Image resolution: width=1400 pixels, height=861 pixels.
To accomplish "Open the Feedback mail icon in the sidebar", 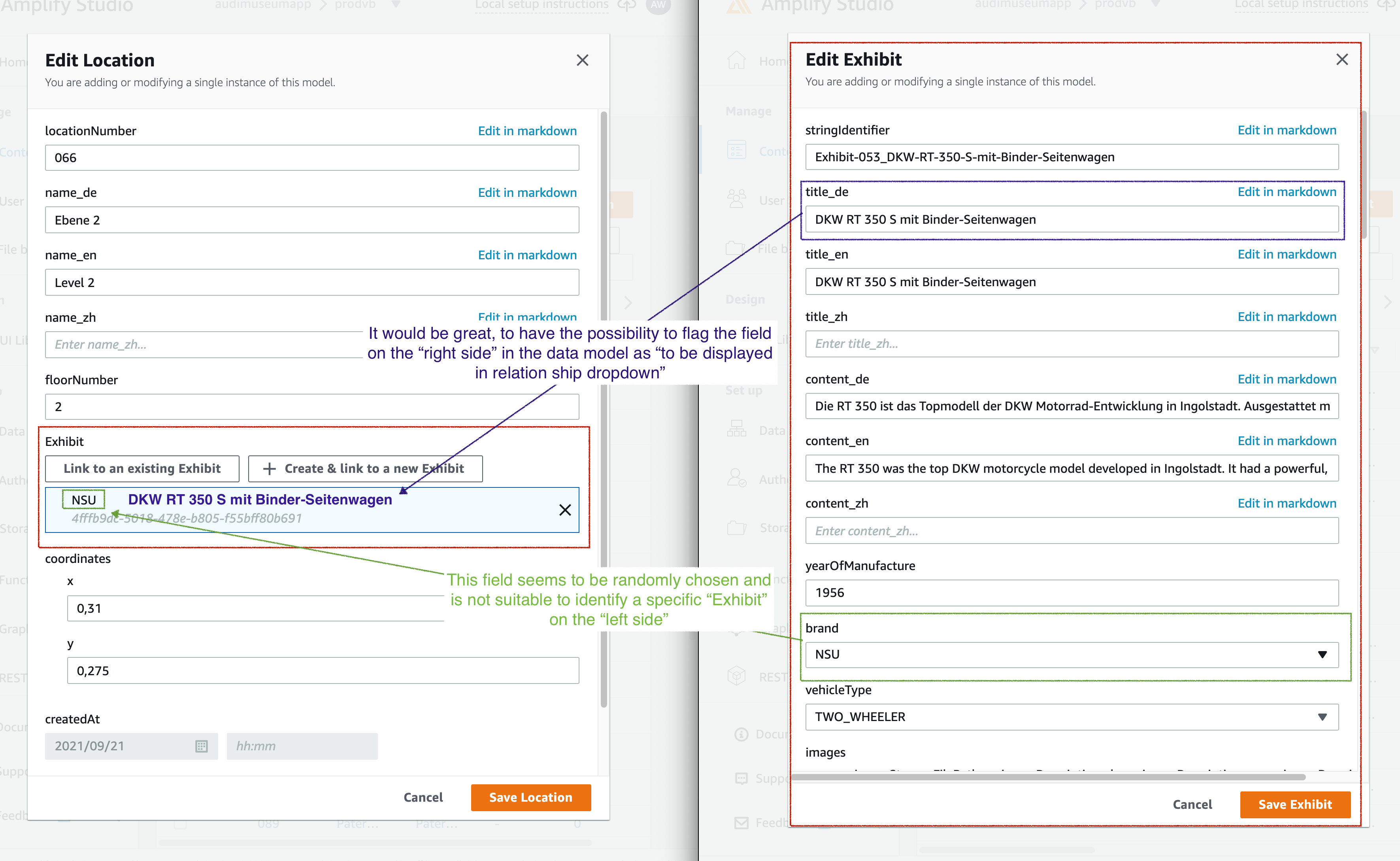I will [741, 823].
